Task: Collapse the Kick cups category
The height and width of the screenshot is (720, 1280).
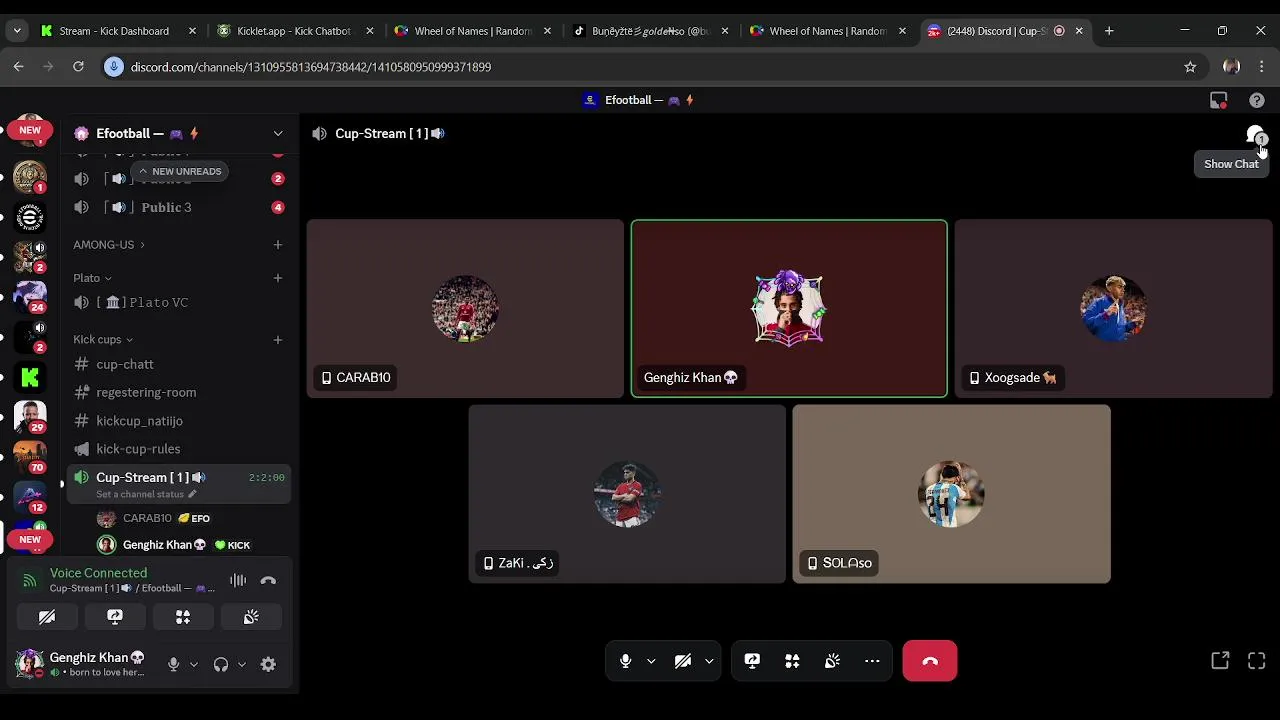Action: (103, 340)
